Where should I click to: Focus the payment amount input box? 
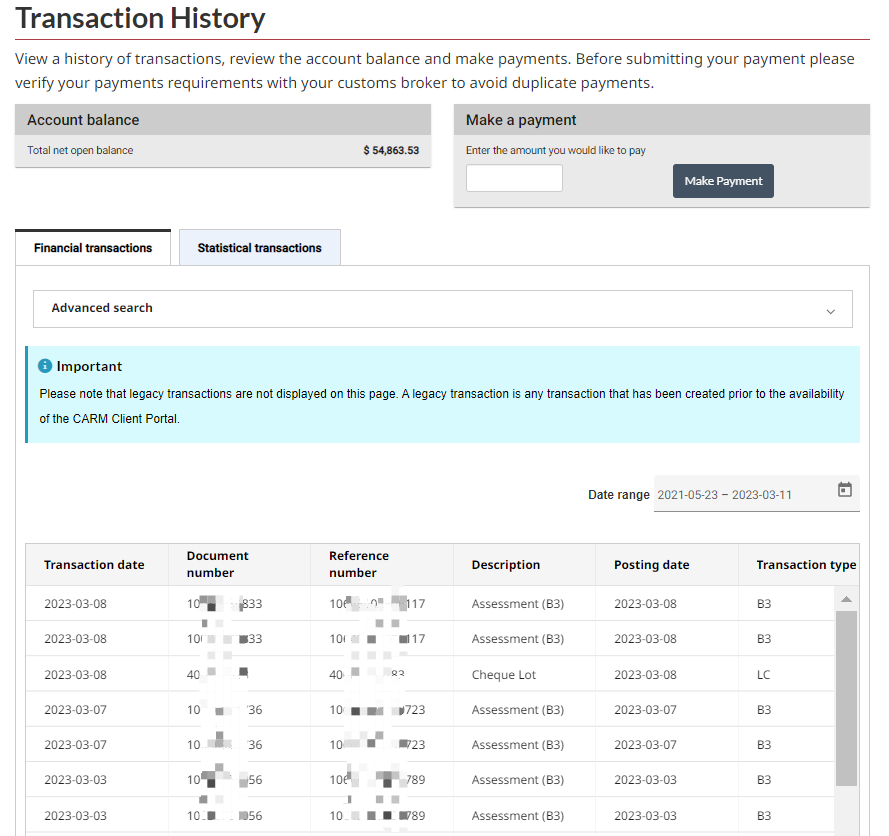coord(514,179)
